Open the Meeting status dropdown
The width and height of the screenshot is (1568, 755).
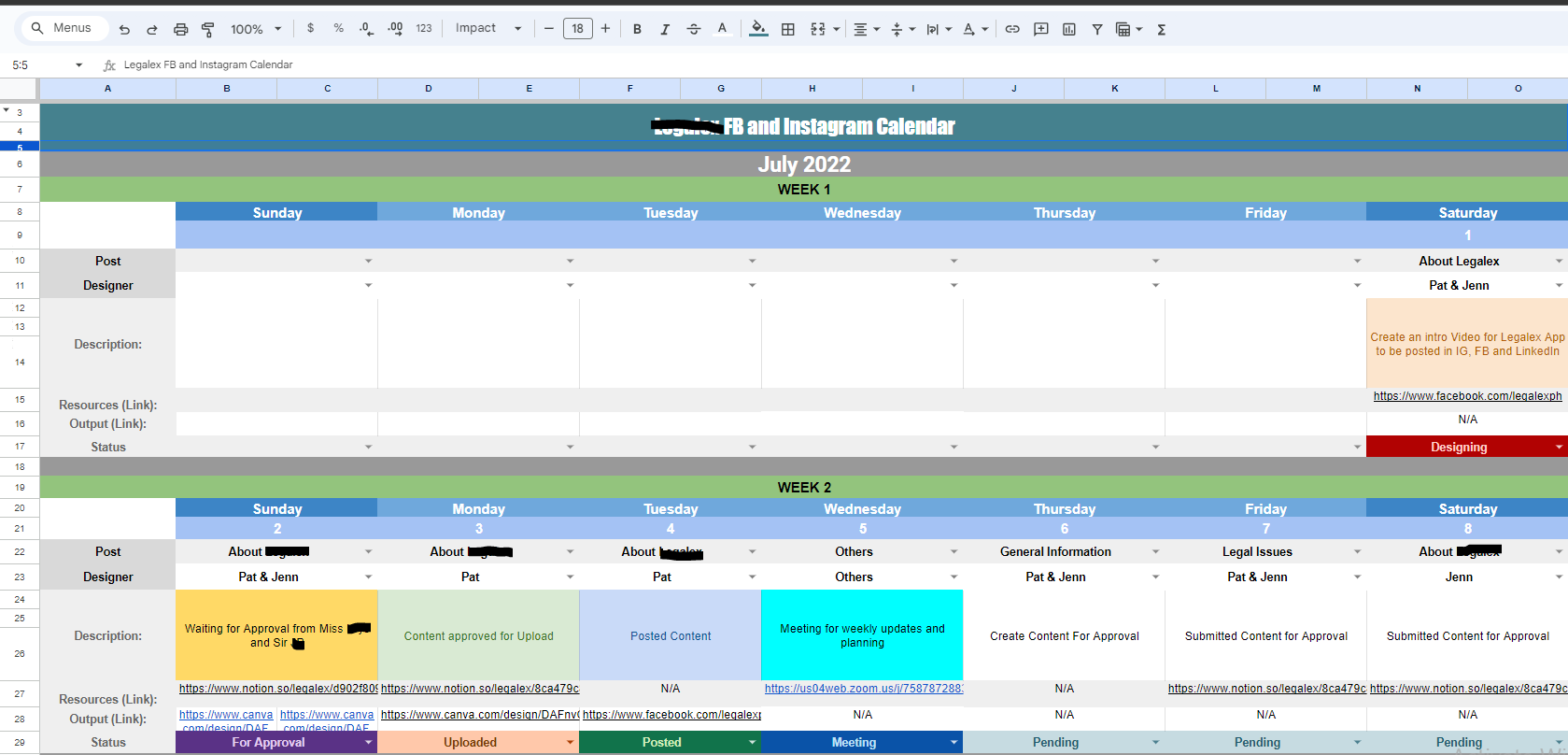tap(954, 742)
